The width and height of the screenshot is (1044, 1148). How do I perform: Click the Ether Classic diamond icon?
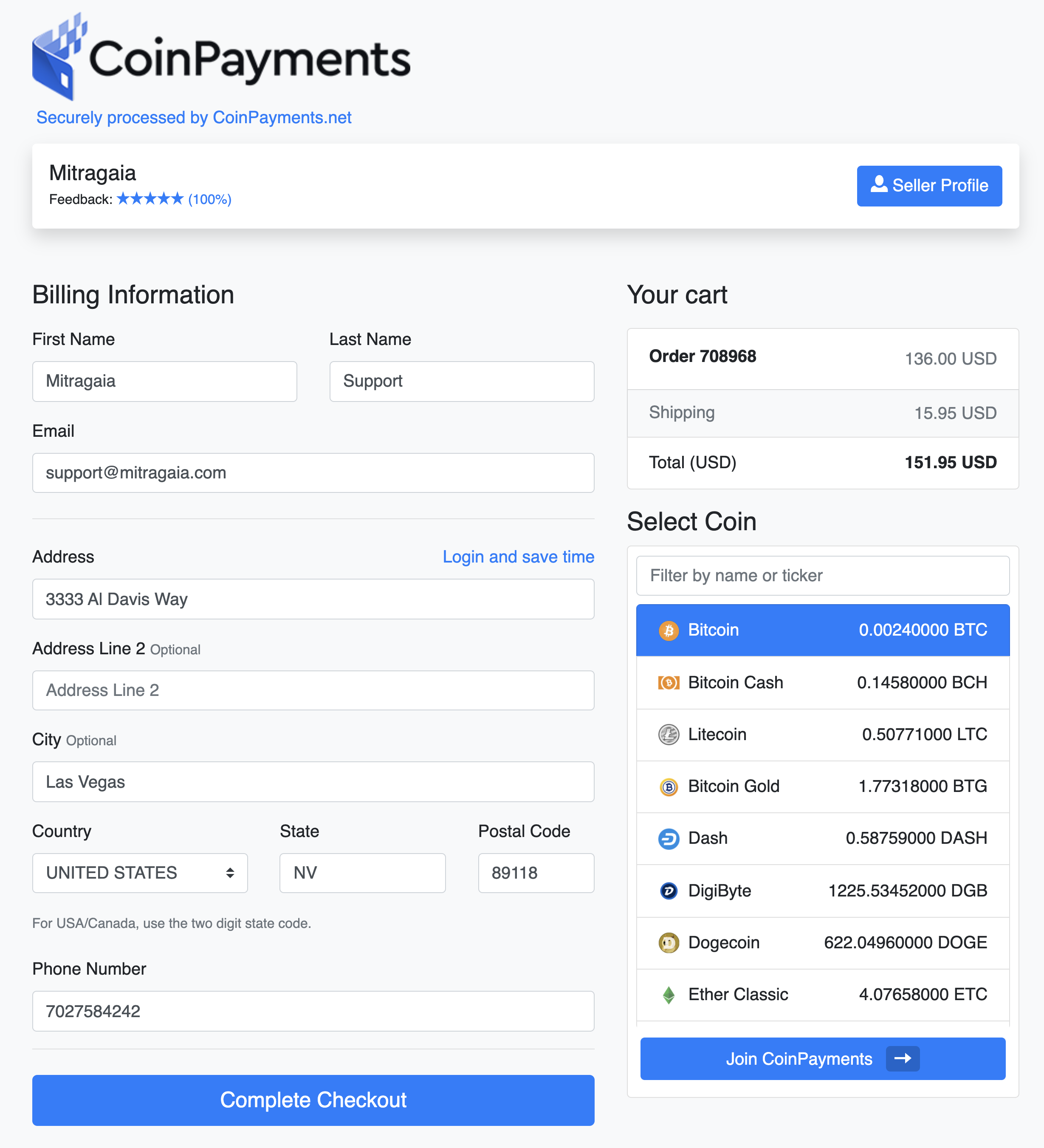point(668,995)
